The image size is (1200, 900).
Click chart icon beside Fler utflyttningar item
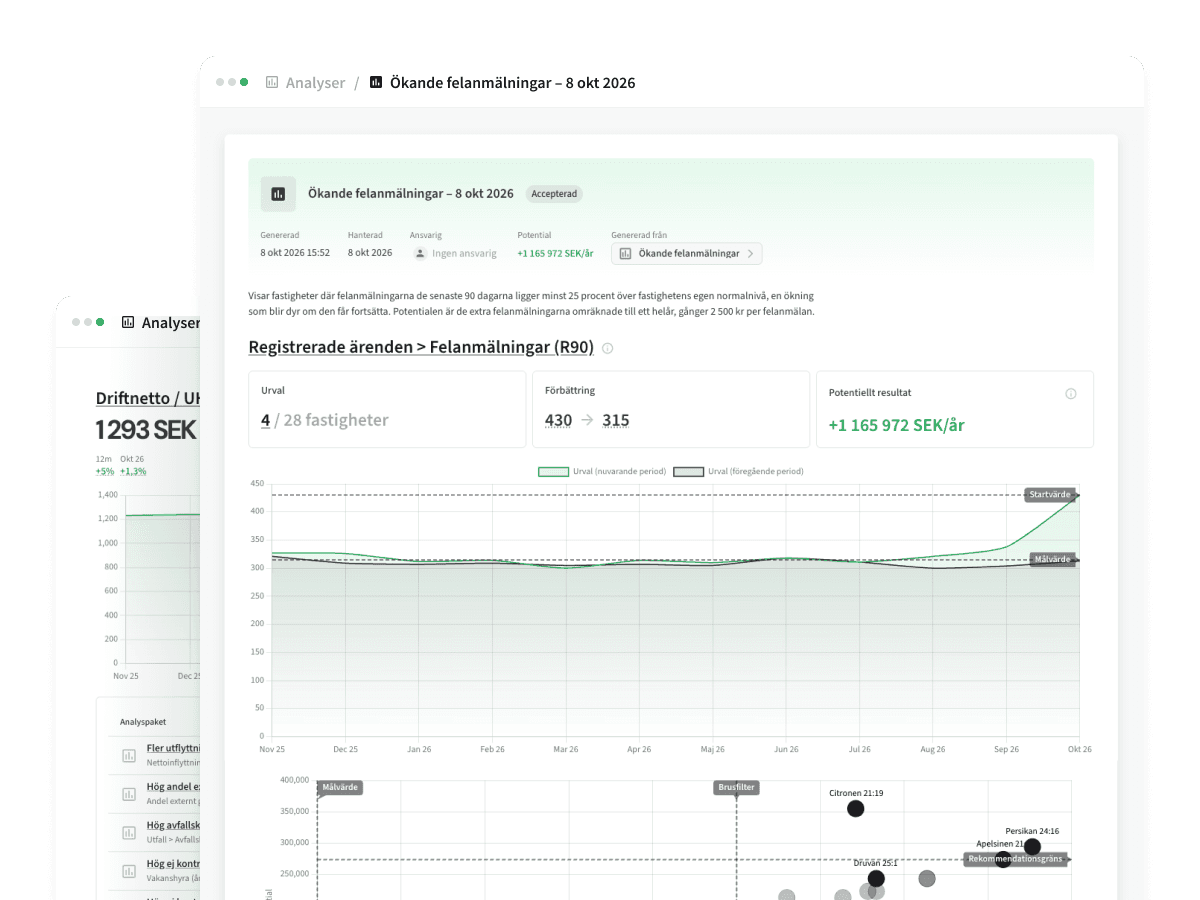(129, 755)
